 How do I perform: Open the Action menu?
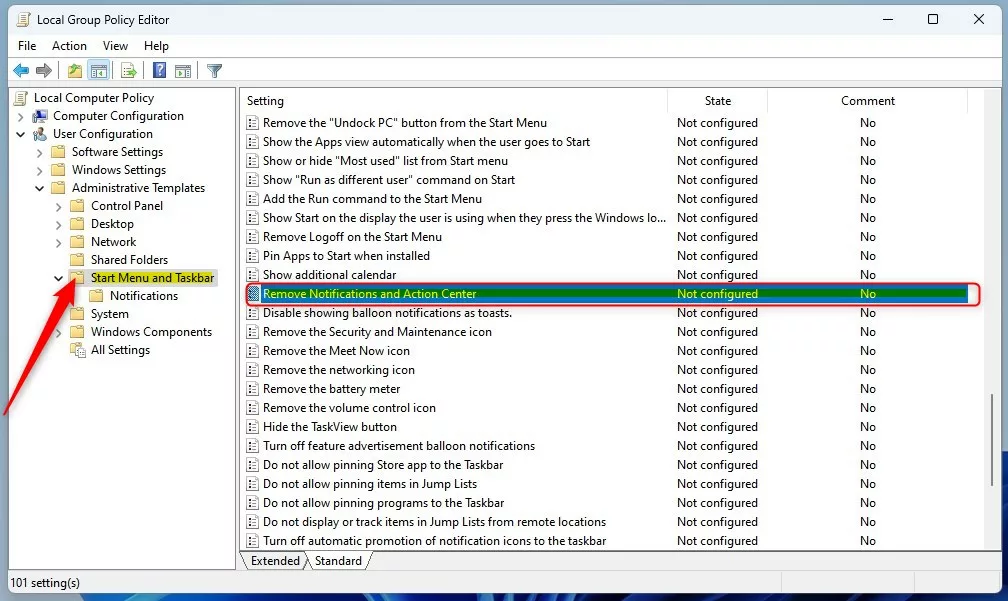(69, 46)
